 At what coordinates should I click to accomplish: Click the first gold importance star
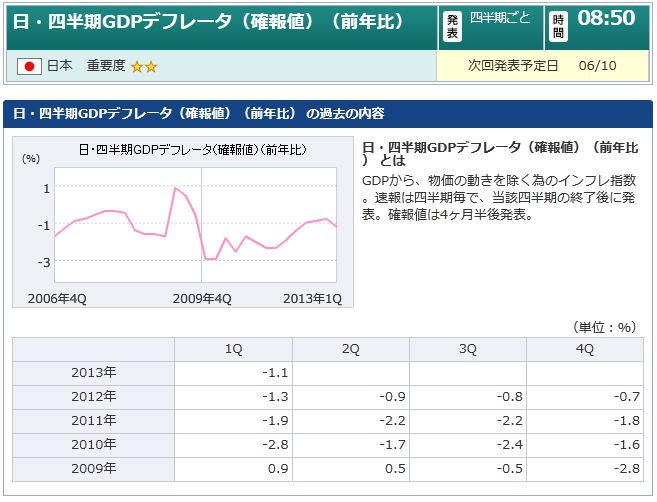[137, 67]
